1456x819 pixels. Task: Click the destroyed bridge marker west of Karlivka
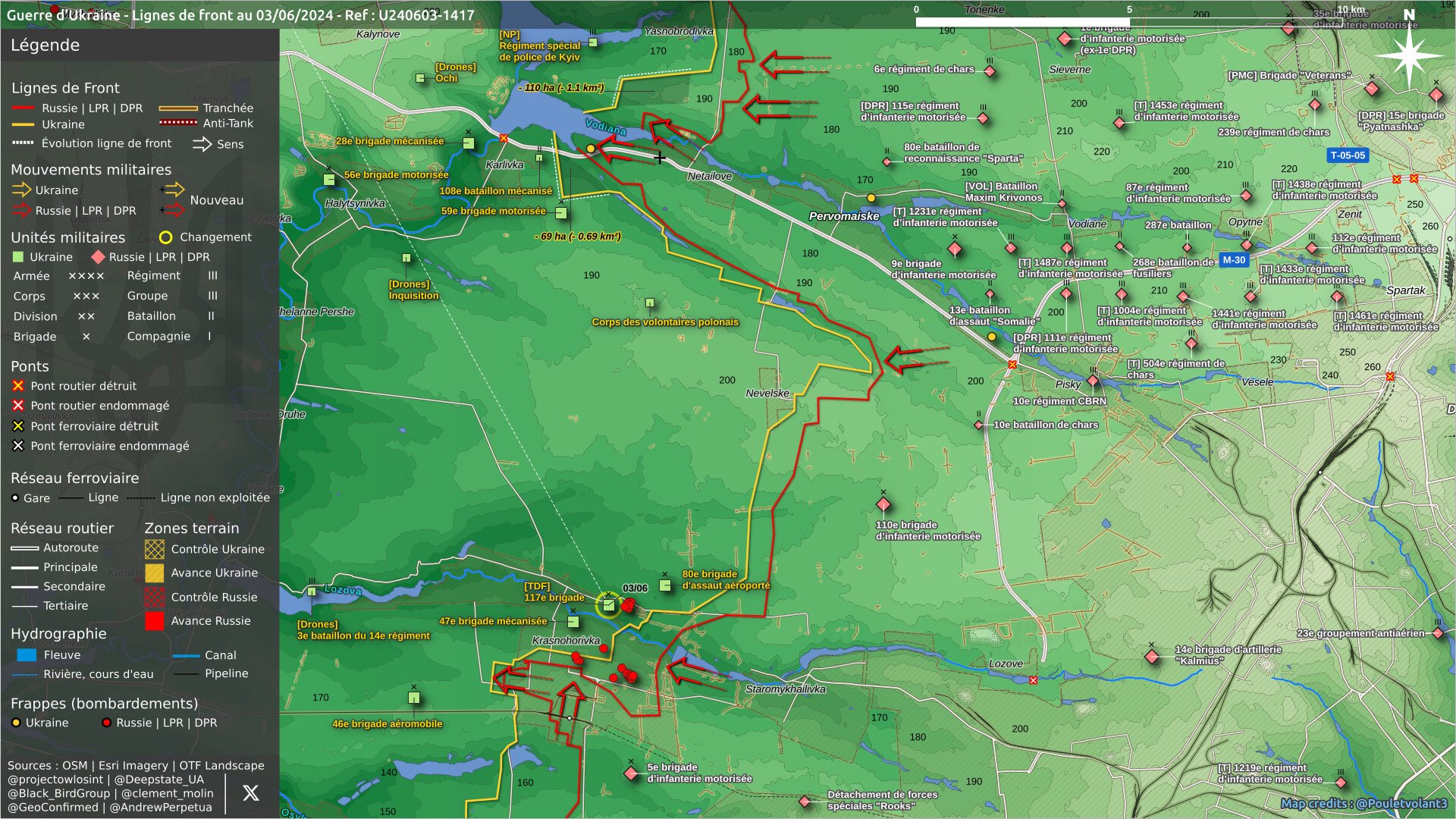tap(504, 138)
